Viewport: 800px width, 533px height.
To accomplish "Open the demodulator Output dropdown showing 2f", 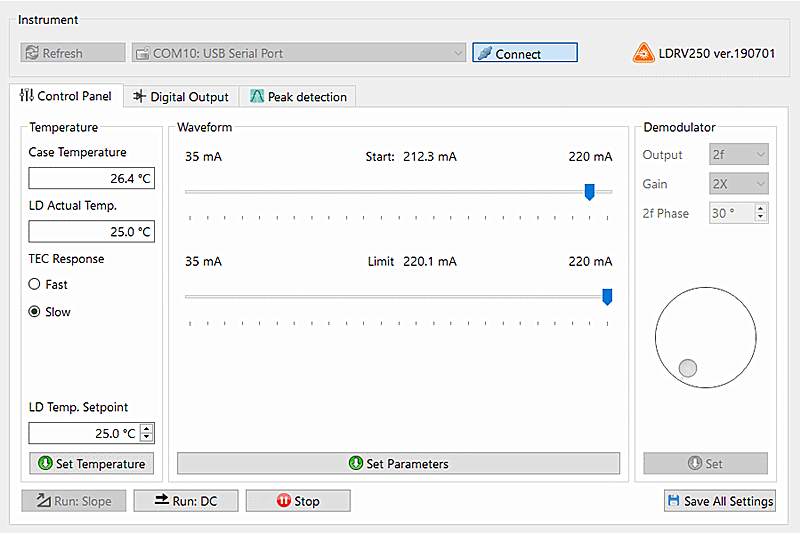I will click(738, 155).
